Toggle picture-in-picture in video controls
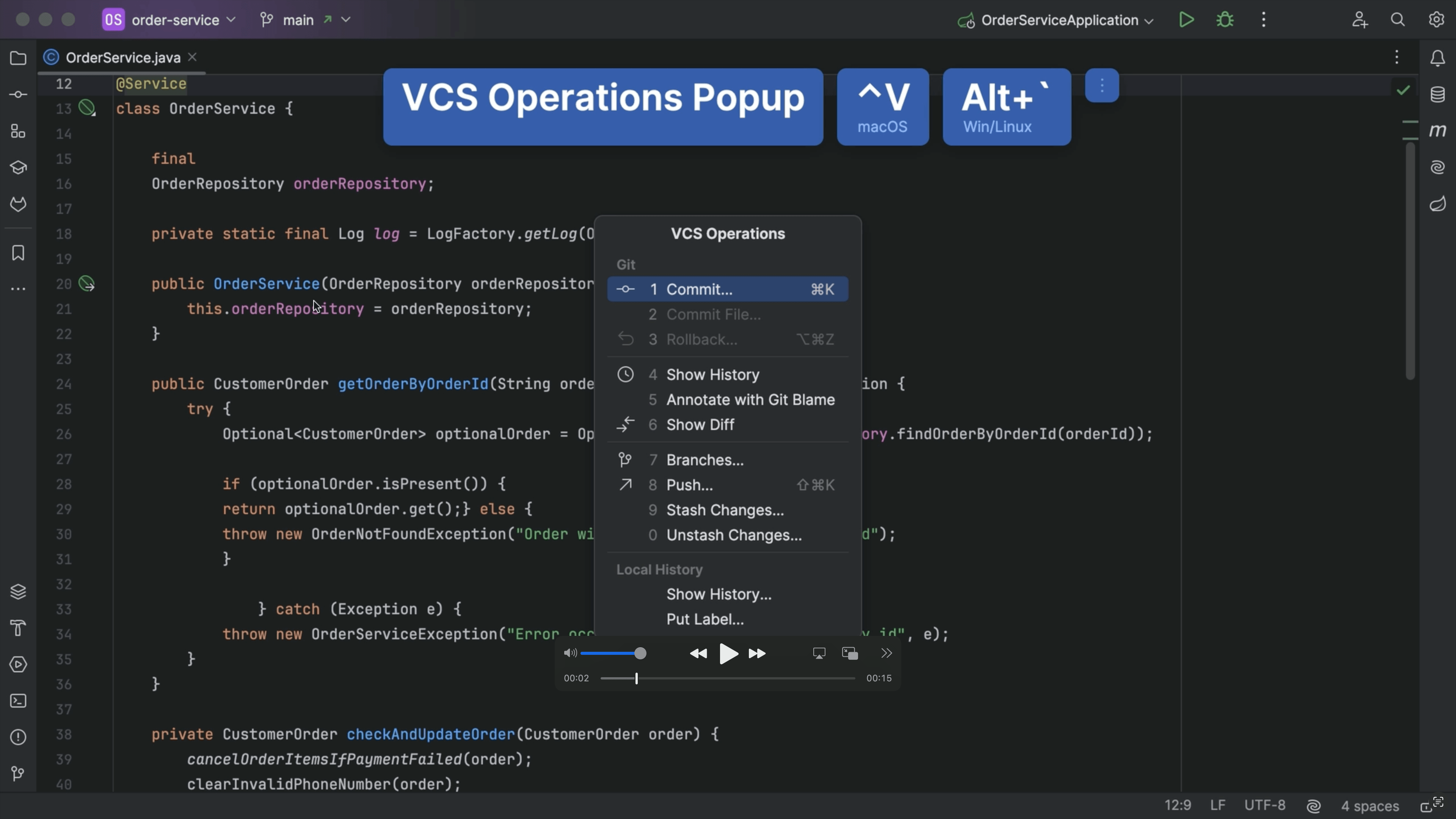Image resolution: width=1456 pixels, height=819 pixels. pyautogui.click(x=849, y=653)
